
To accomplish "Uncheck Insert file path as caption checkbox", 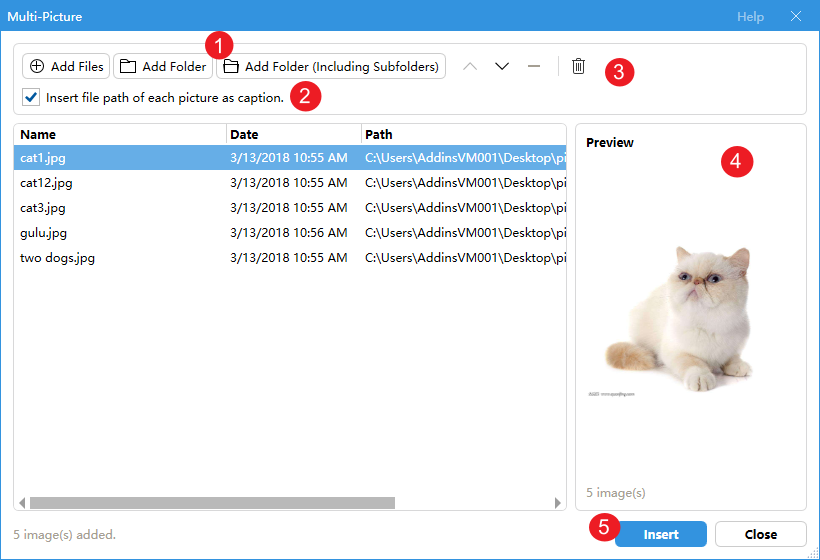I will pos(31,97).
